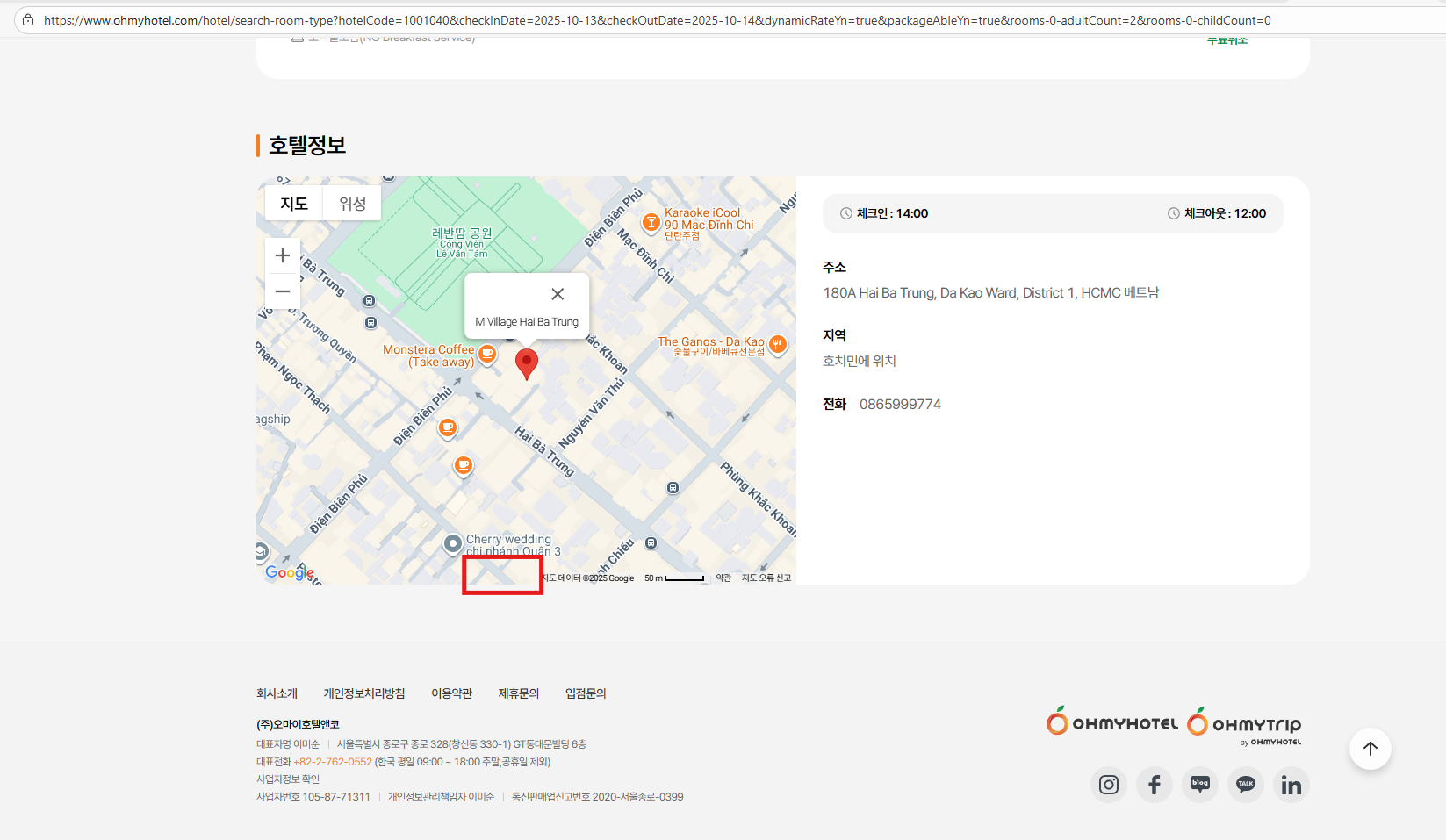The image size is (1446, 840).
Task: Open the 개인정보처리방침 privacy link
Action: pos(364,693)
